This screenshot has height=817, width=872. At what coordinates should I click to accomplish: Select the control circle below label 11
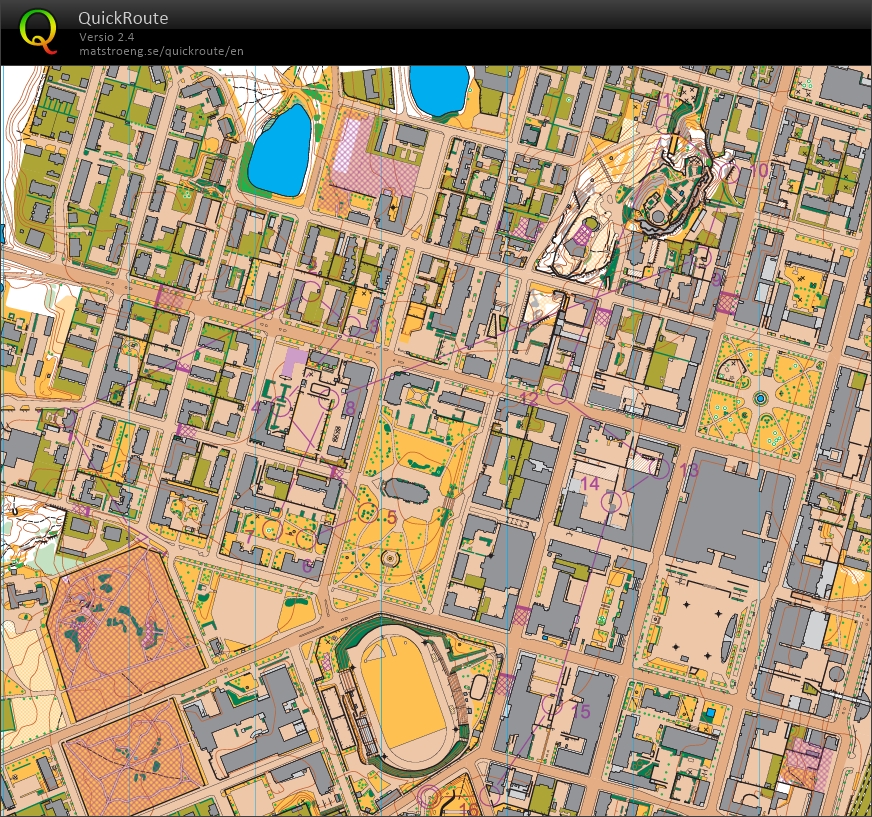pos(664,122)
